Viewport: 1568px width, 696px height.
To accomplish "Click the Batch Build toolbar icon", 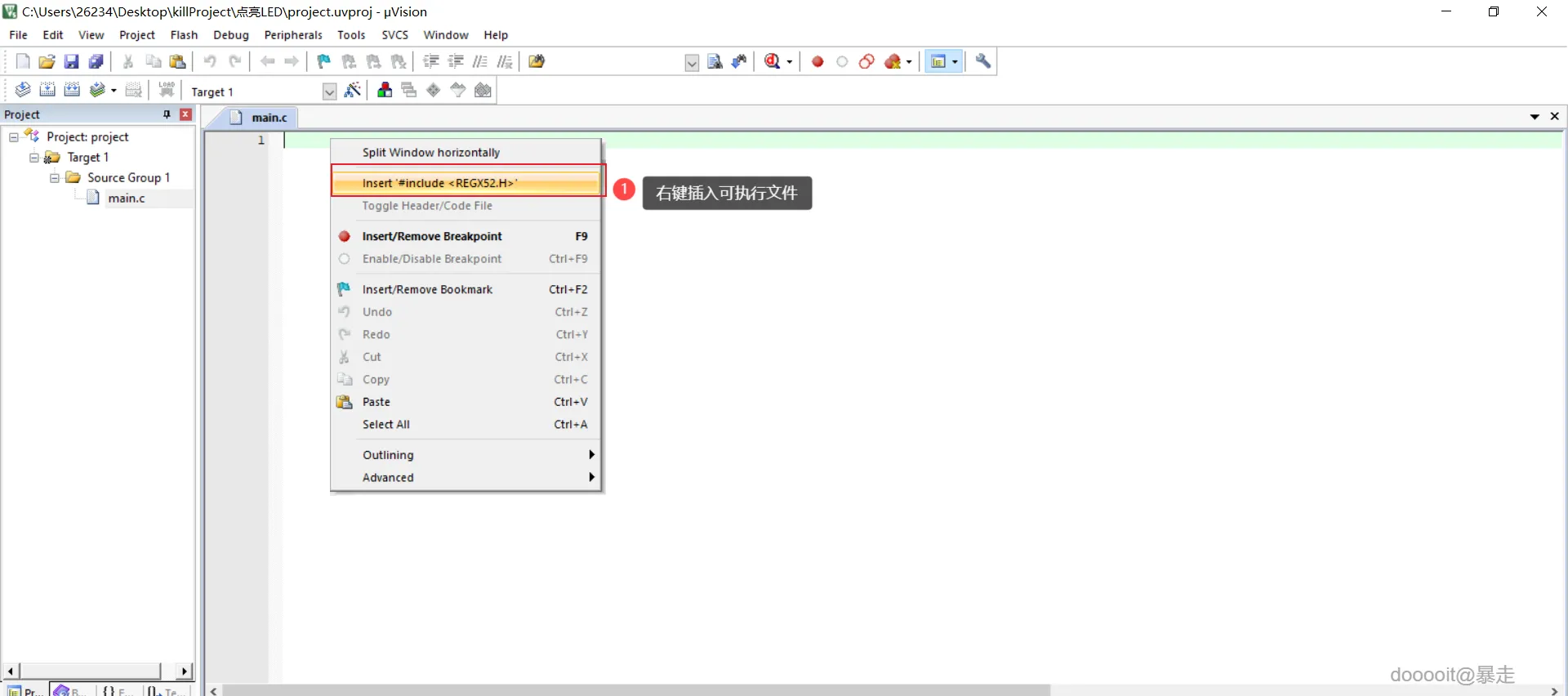I will tap(97, 90).
